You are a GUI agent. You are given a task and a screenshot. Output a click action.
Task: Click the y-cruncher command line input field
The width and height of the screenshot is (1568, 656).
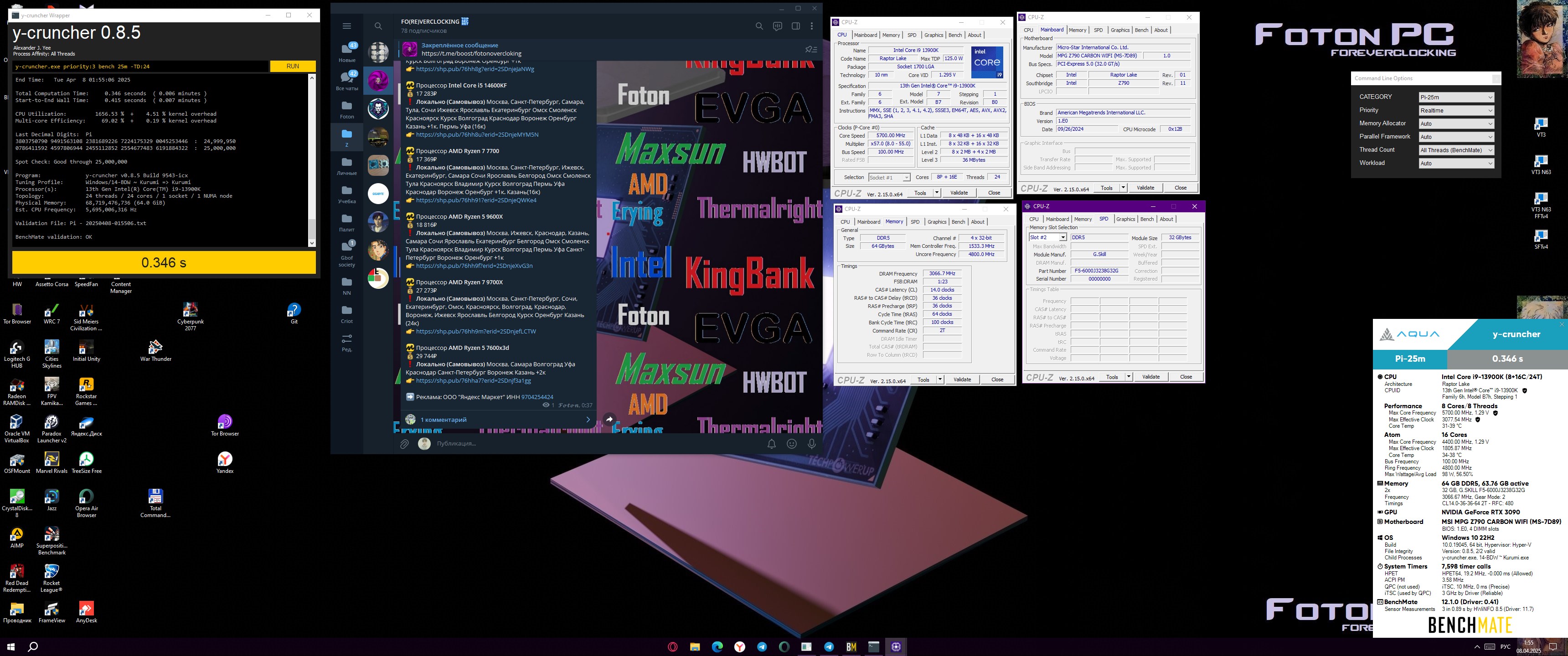[140, 67]
